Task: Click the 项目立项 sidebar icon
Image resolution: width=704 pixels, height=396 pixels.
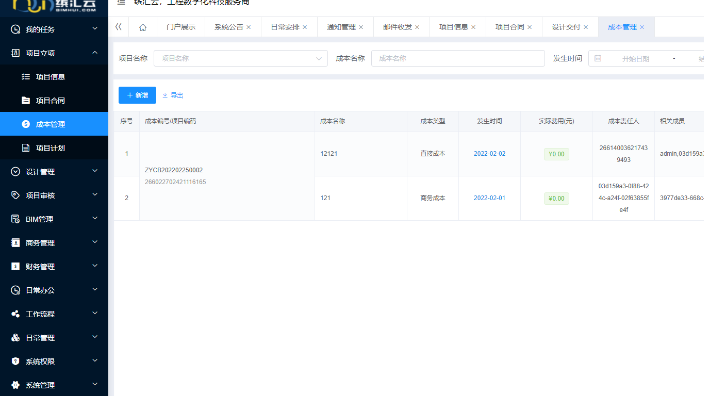Action: 15,53
